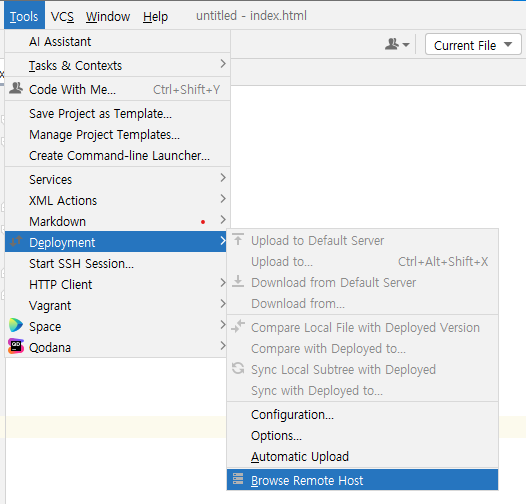
Task: Select Compare Local File with Deployed Version
Action: click(x=362, y=327)
